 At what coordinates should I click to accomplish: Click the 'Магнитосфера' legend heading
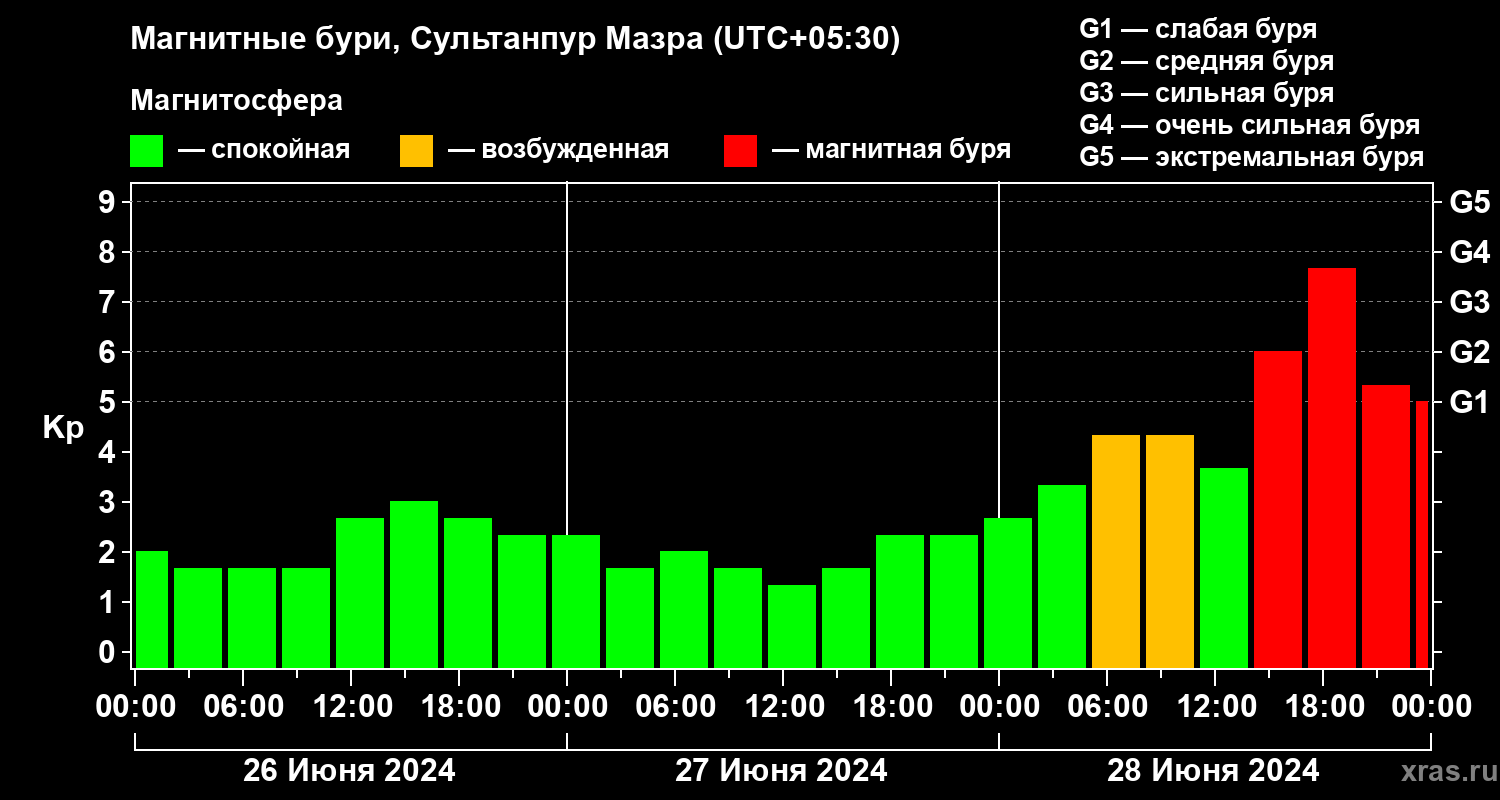[236, 101]
